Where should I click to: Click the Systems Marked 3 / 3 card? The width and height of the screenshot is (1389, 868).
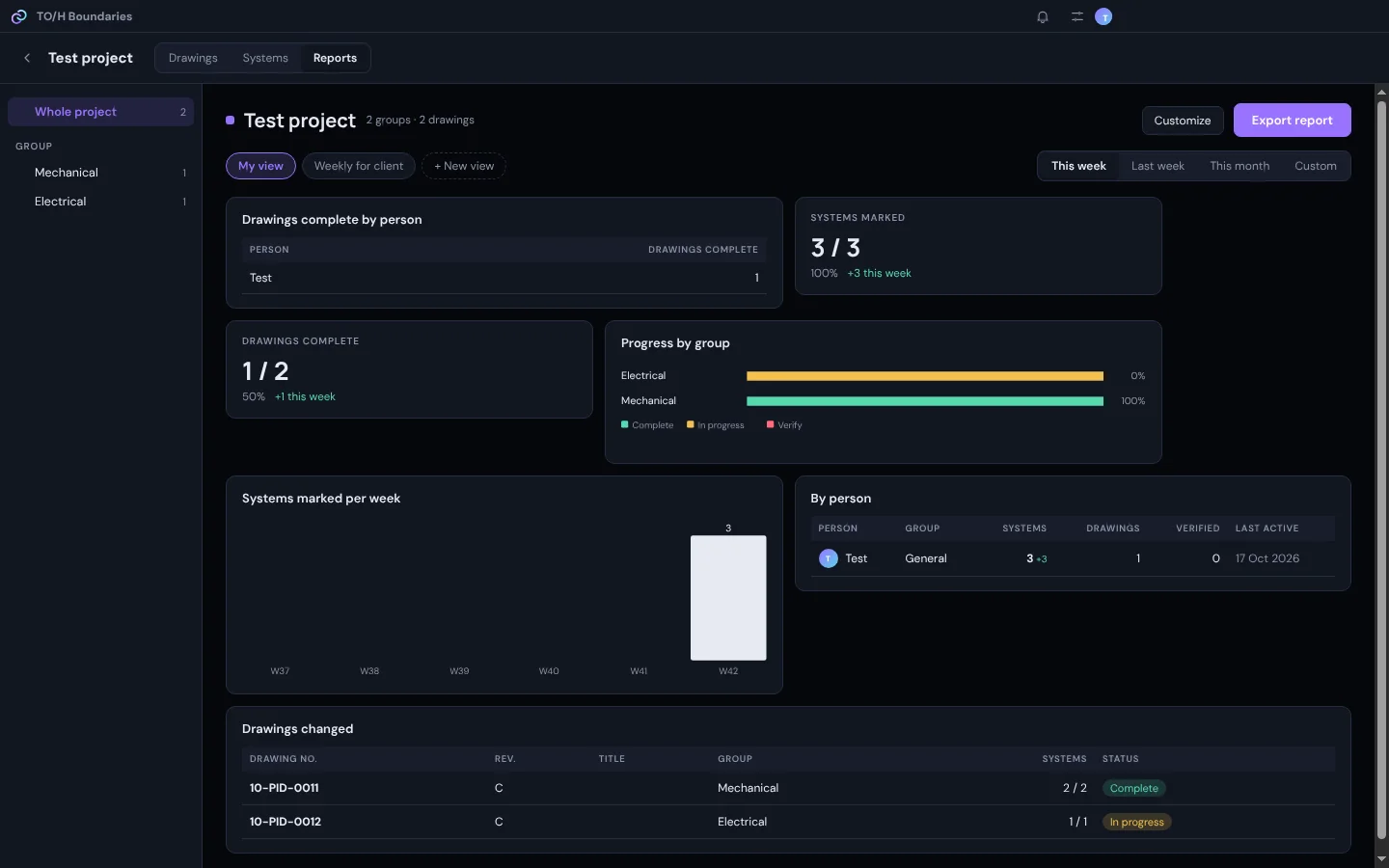click(978, 246)
